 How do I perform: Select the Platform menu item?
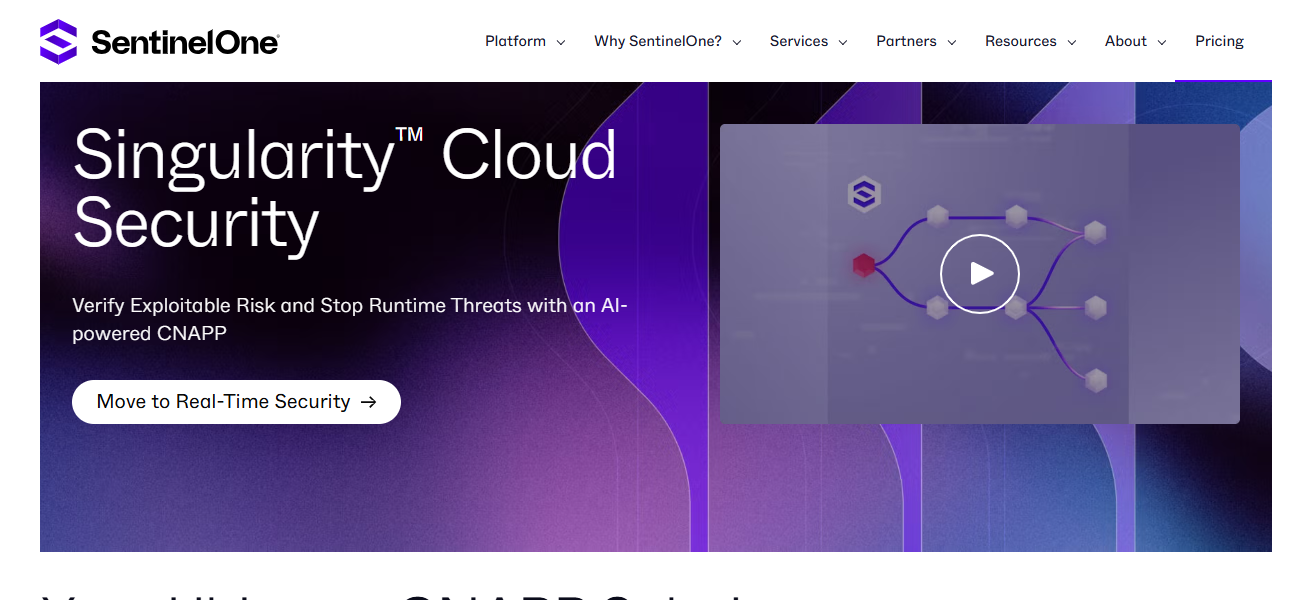515,41
